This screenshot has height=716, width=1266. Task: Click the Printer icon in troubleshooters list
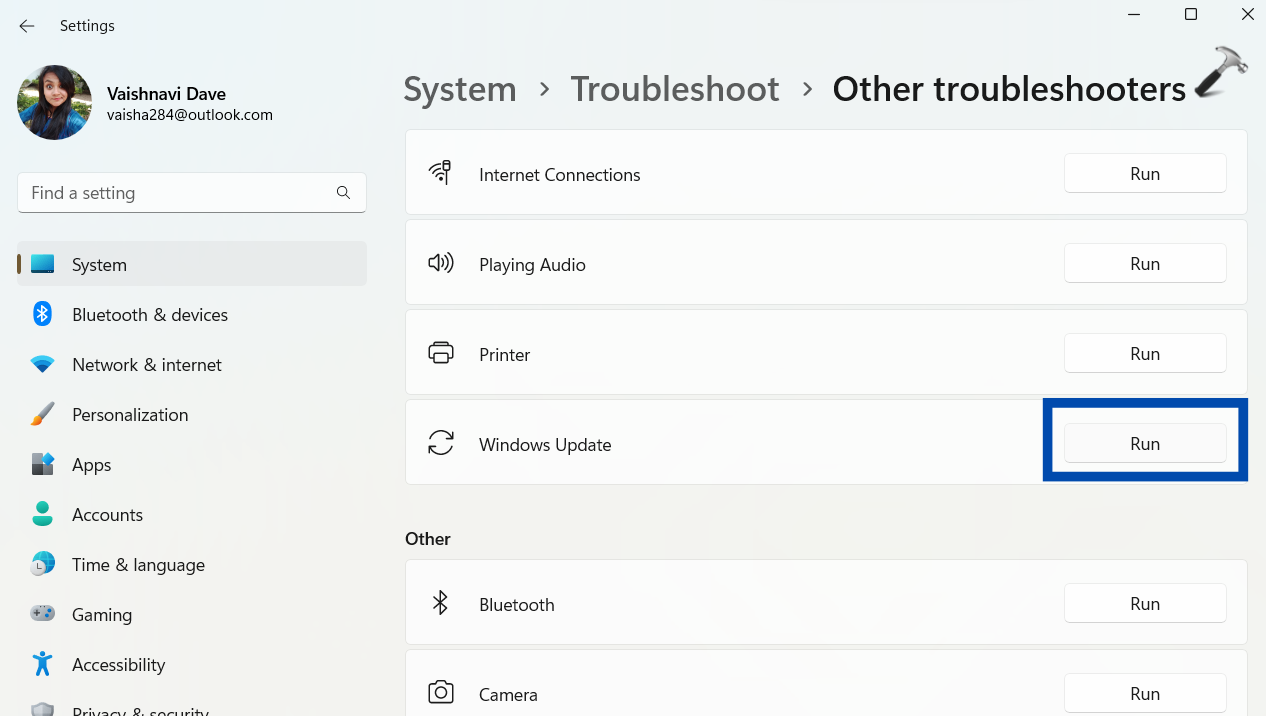click(440, 353)
